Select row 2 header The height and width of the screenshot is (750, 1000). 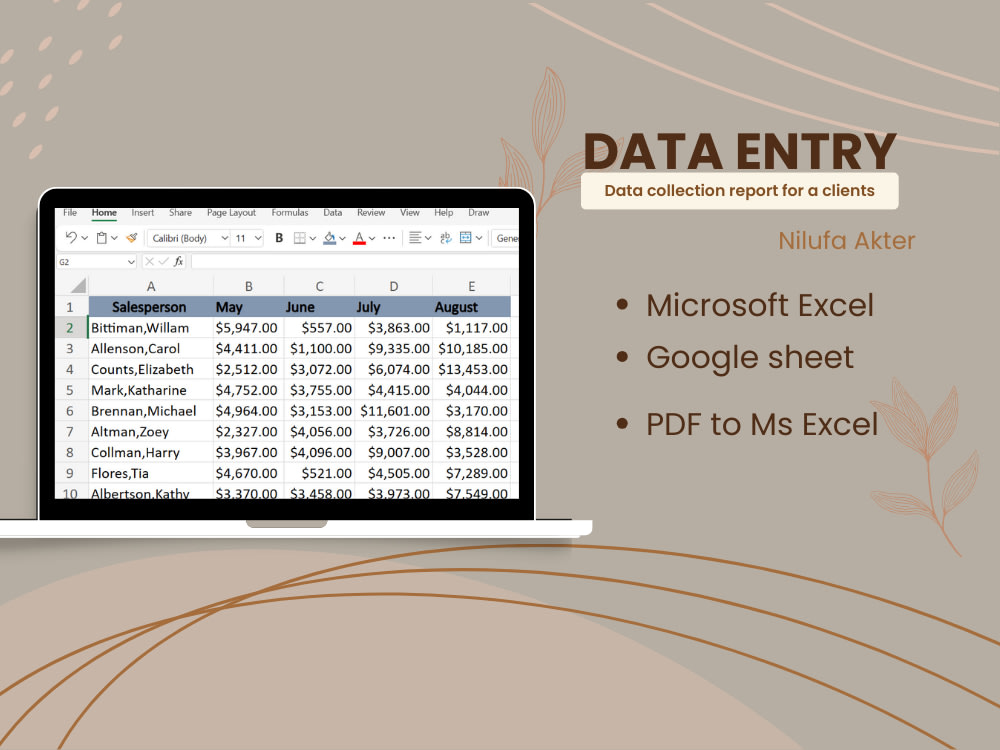(x=70, y=328)
